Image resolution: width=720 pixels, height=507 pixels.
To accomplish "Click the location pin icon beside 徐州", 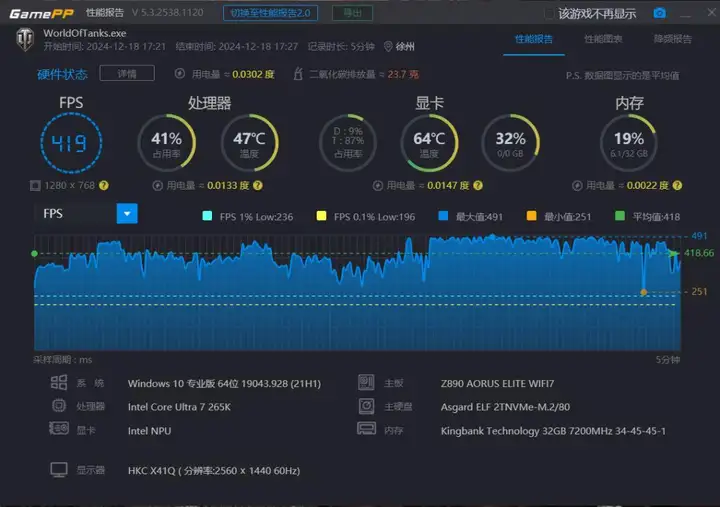I will 388,46.
